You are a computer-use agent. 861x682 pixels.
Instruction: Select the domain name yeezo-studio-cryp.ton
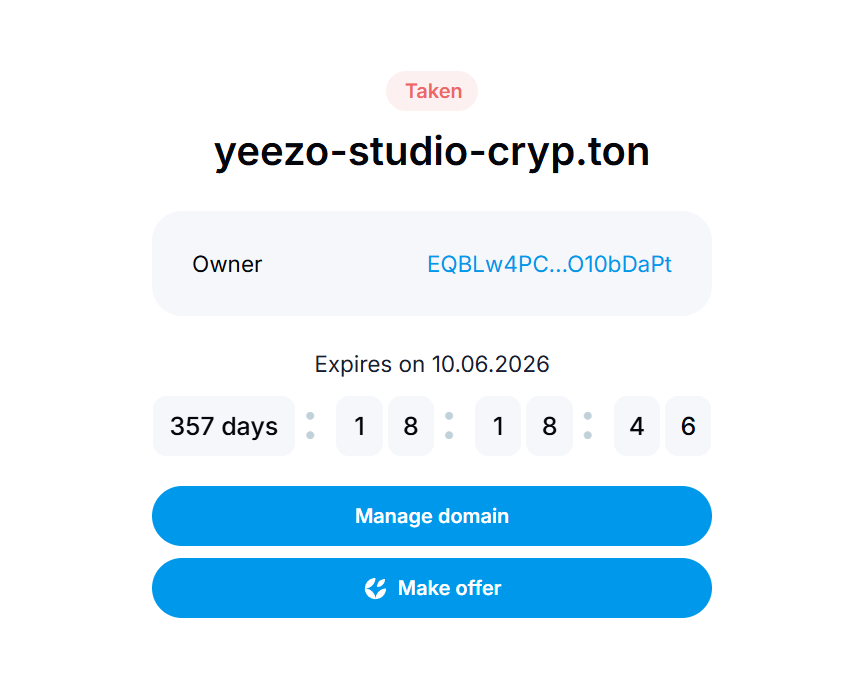432,151
